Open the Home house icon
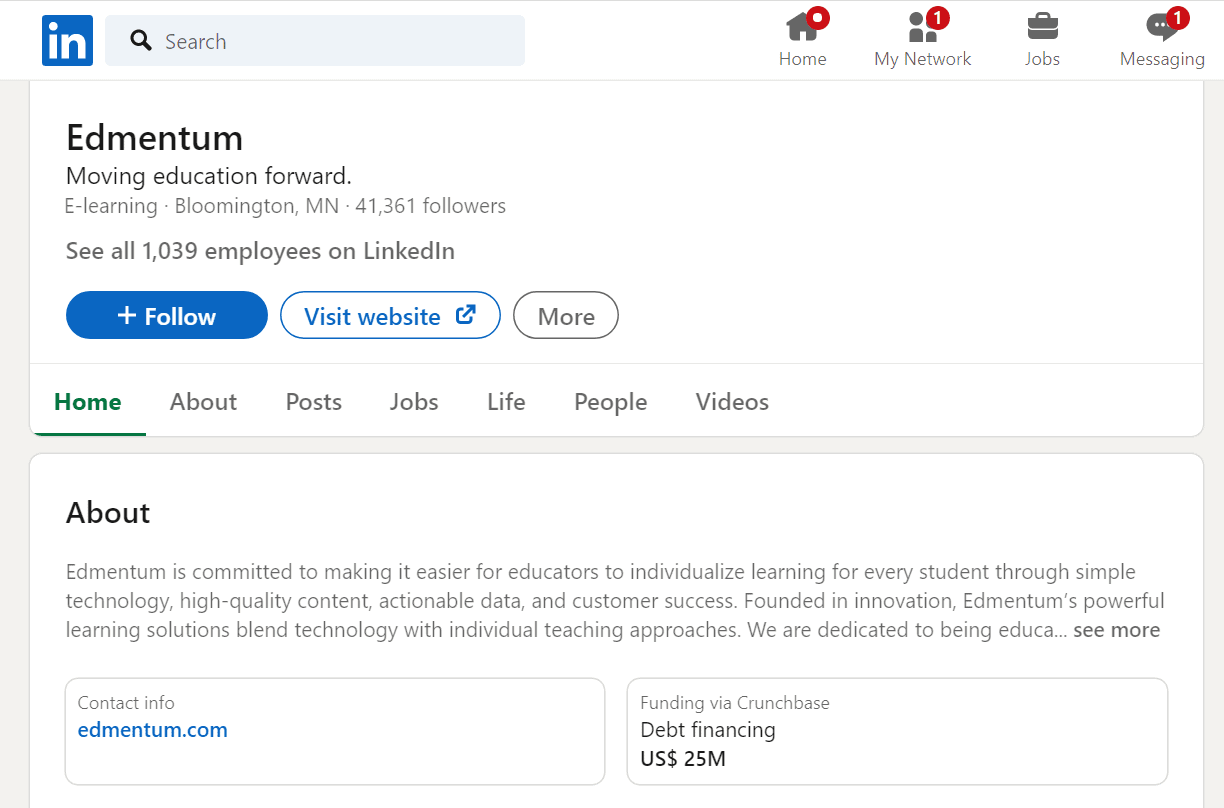 coord(803,25)
